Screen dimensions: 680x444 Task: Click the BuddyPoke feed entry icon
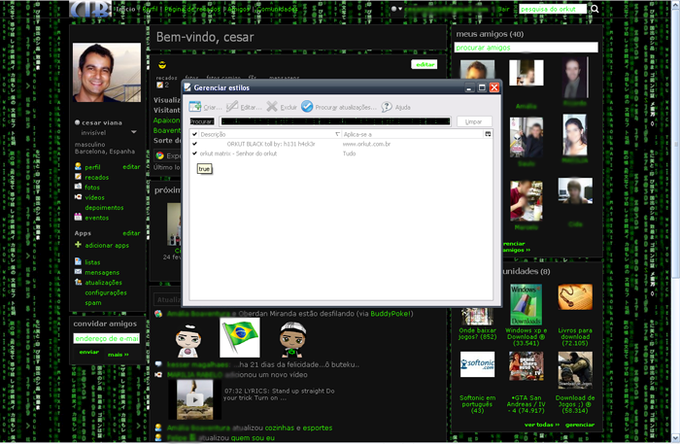click(x=158, y=313)
